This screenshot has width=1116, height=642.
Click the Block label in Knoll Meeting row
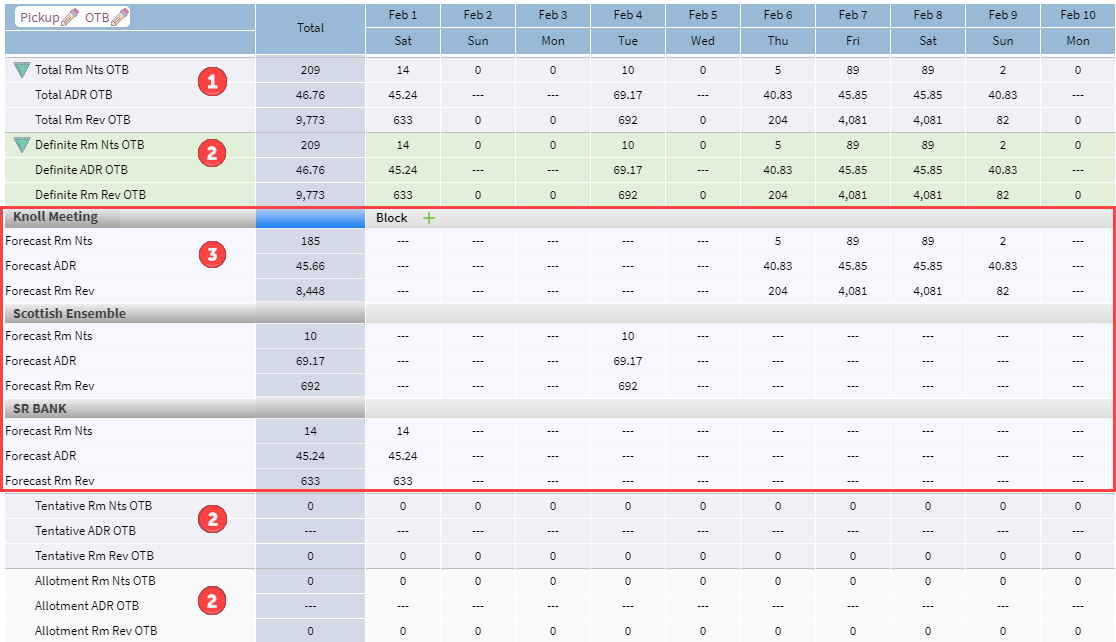pos(391,218)
